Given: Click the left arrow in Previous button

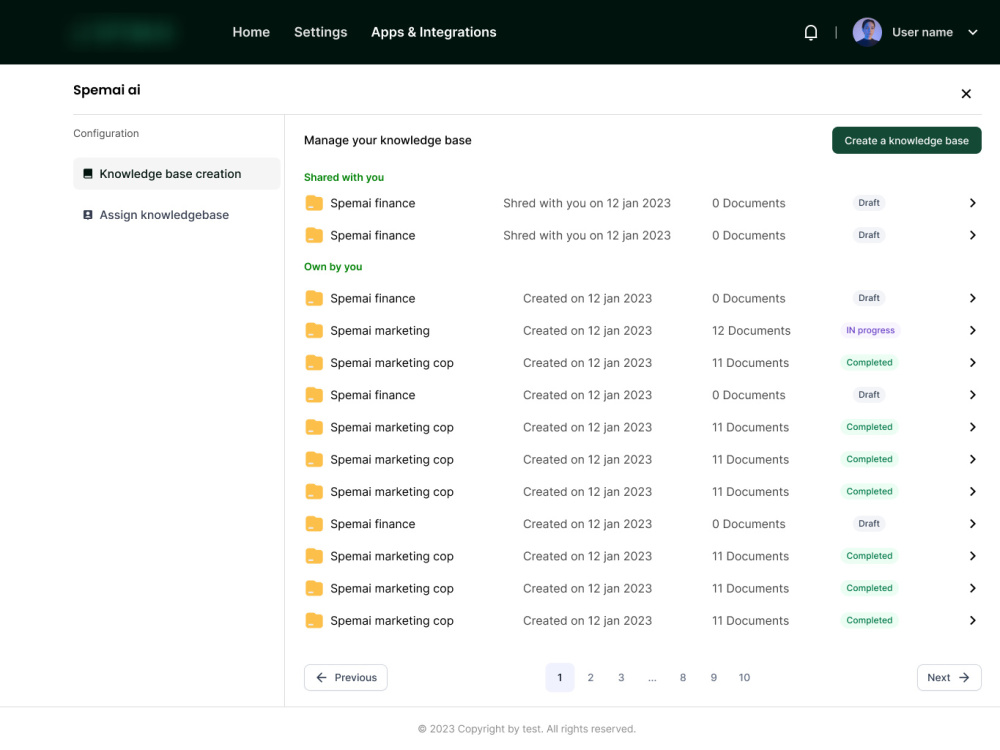Looking at the screenshot, I should (x=321, y=677).
